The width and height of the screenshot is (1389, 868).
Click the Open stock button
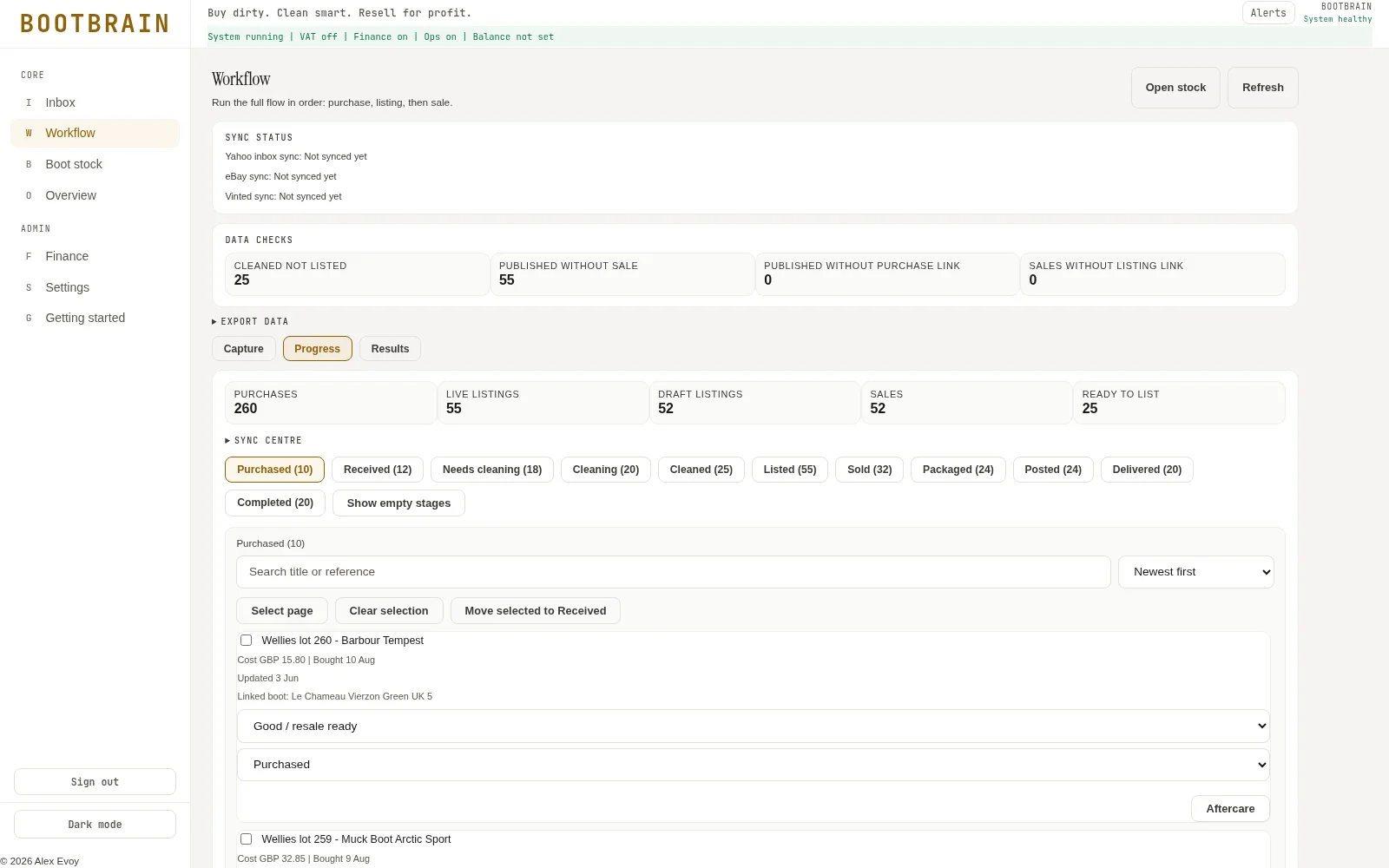click(x=1175, y=88)
